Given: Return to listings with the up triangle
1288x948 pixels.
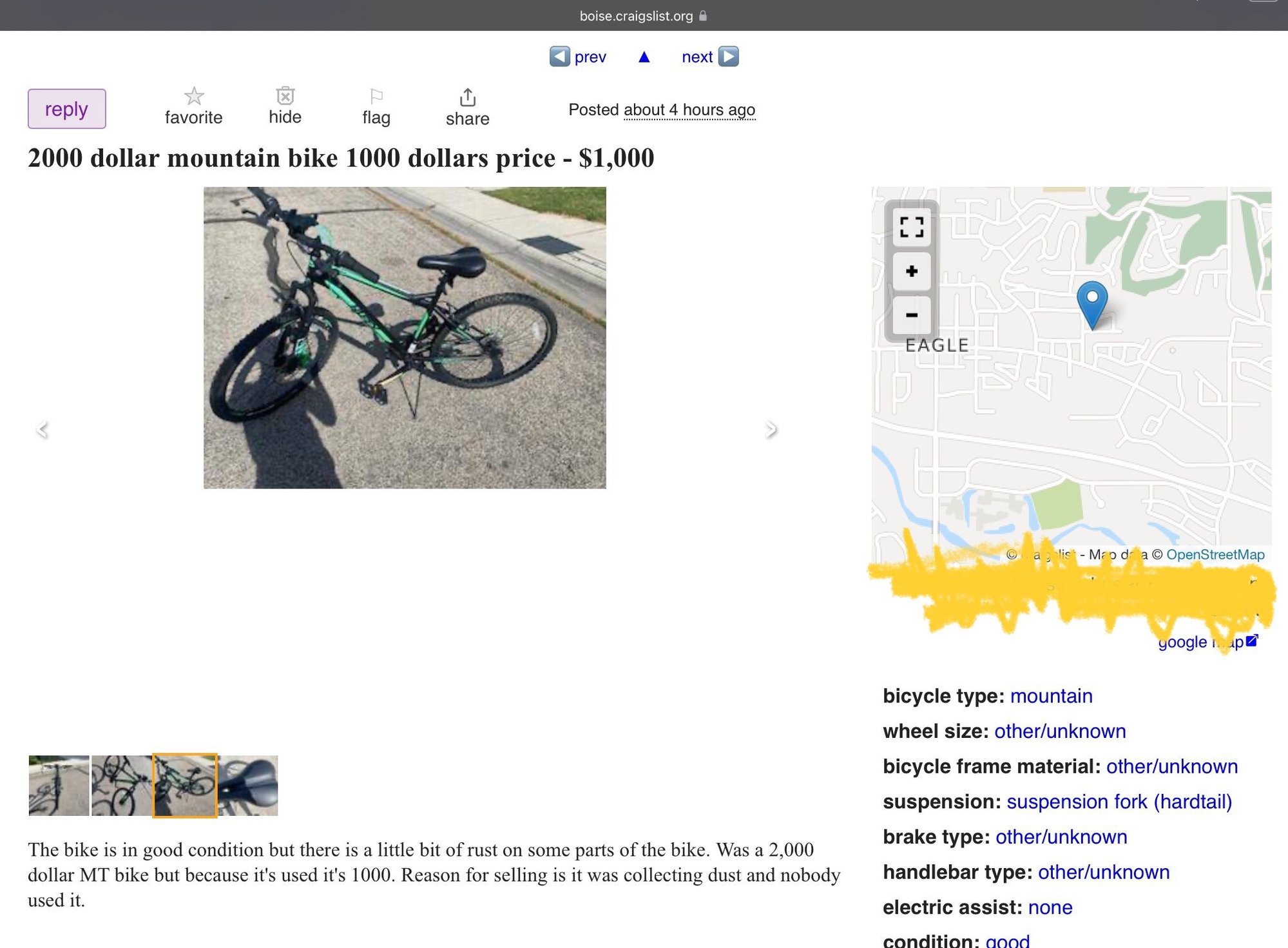Looking at the screenshot, I should click(644, 57).
